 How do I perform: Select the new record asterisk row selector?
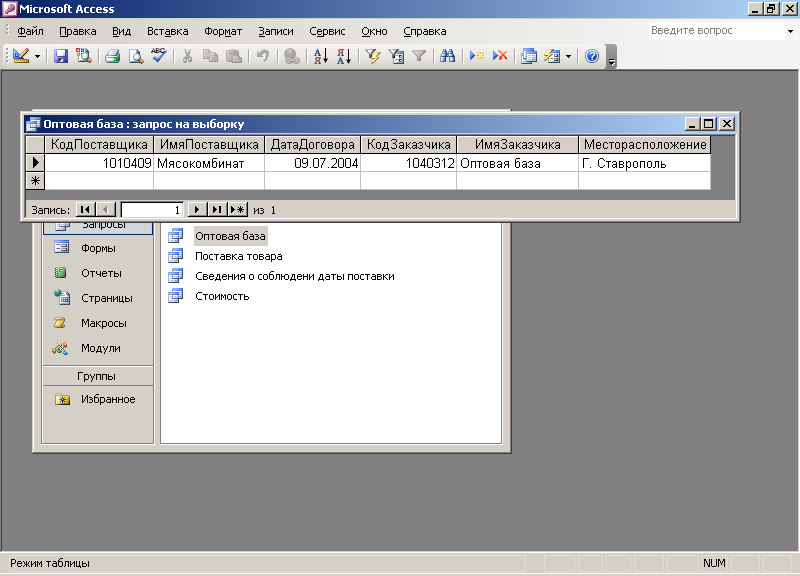(x=35, y=181)
